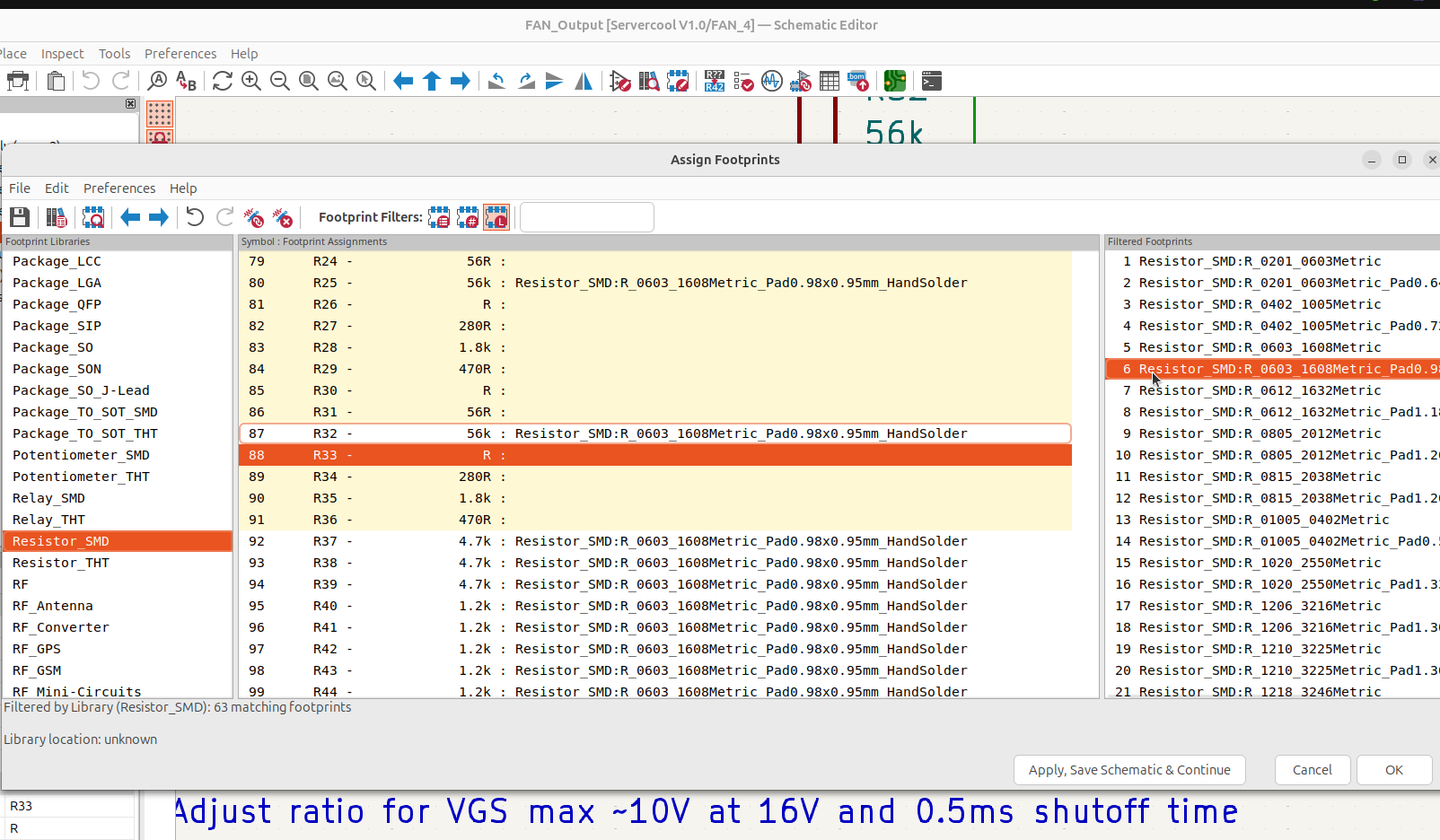
Task: Open Tools menu in Schematic Editor
Action: pos(114,54)
